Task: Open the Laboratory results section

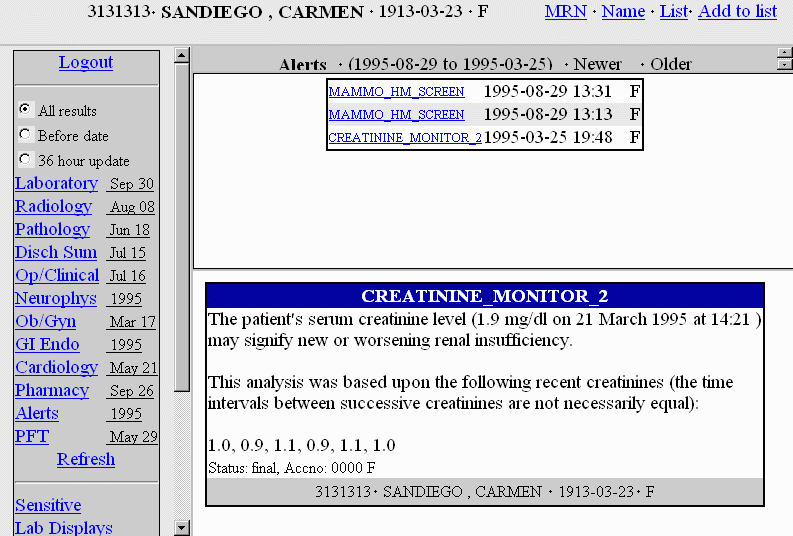Action: point(56,183)
